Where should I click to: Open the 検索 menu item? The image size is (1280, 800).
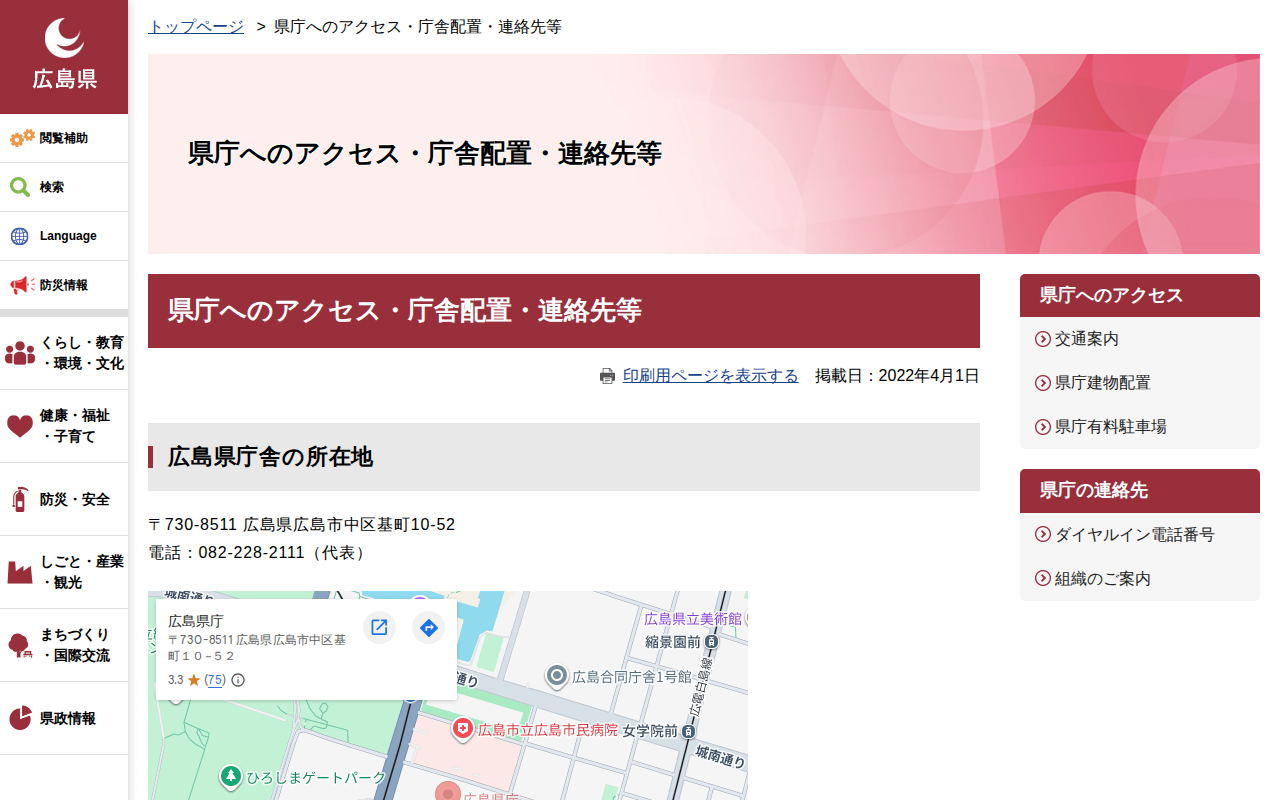point(64,187)
